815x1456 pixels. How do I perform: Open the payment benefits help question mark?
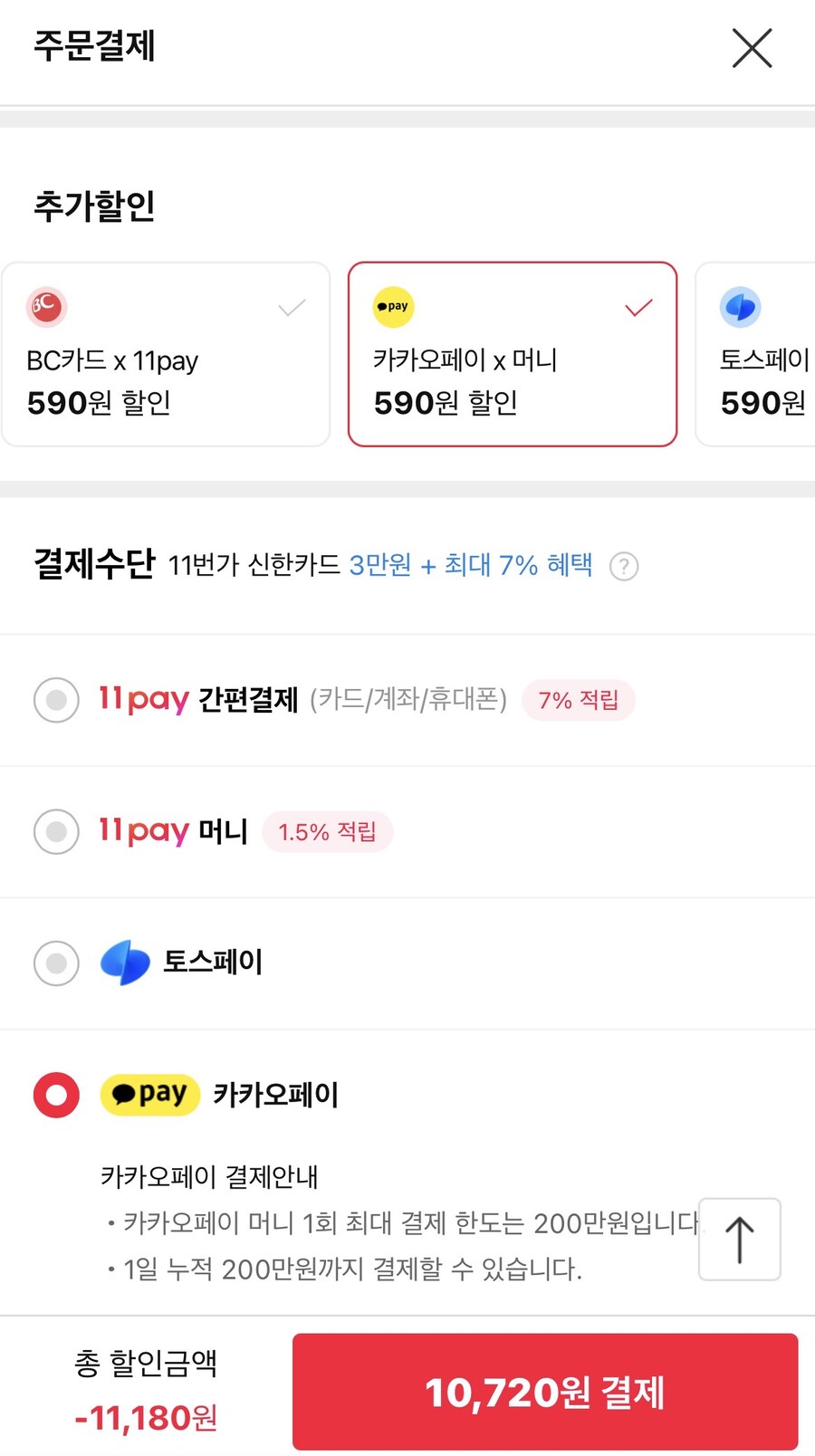click(x=624, y=566)
